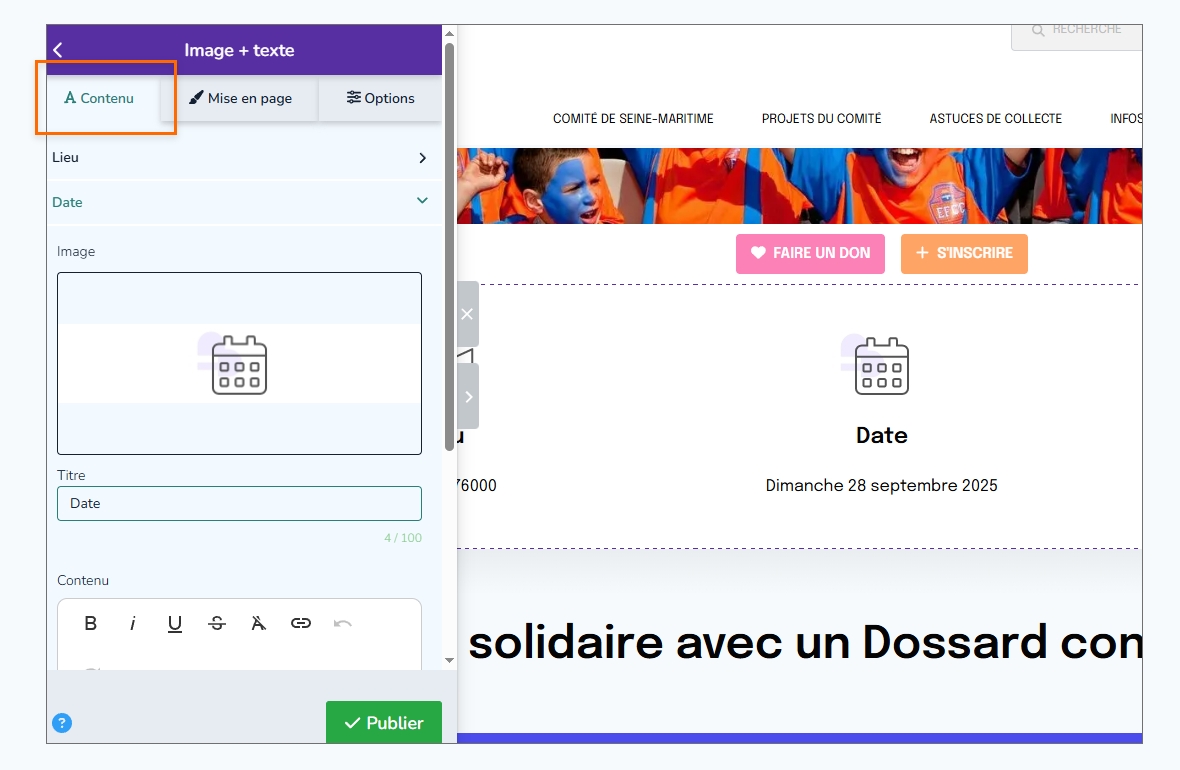Viewport: 1180px width, 770px height.
Task: Collapse the editor with the arrow handle
Action: click(468, 397)
